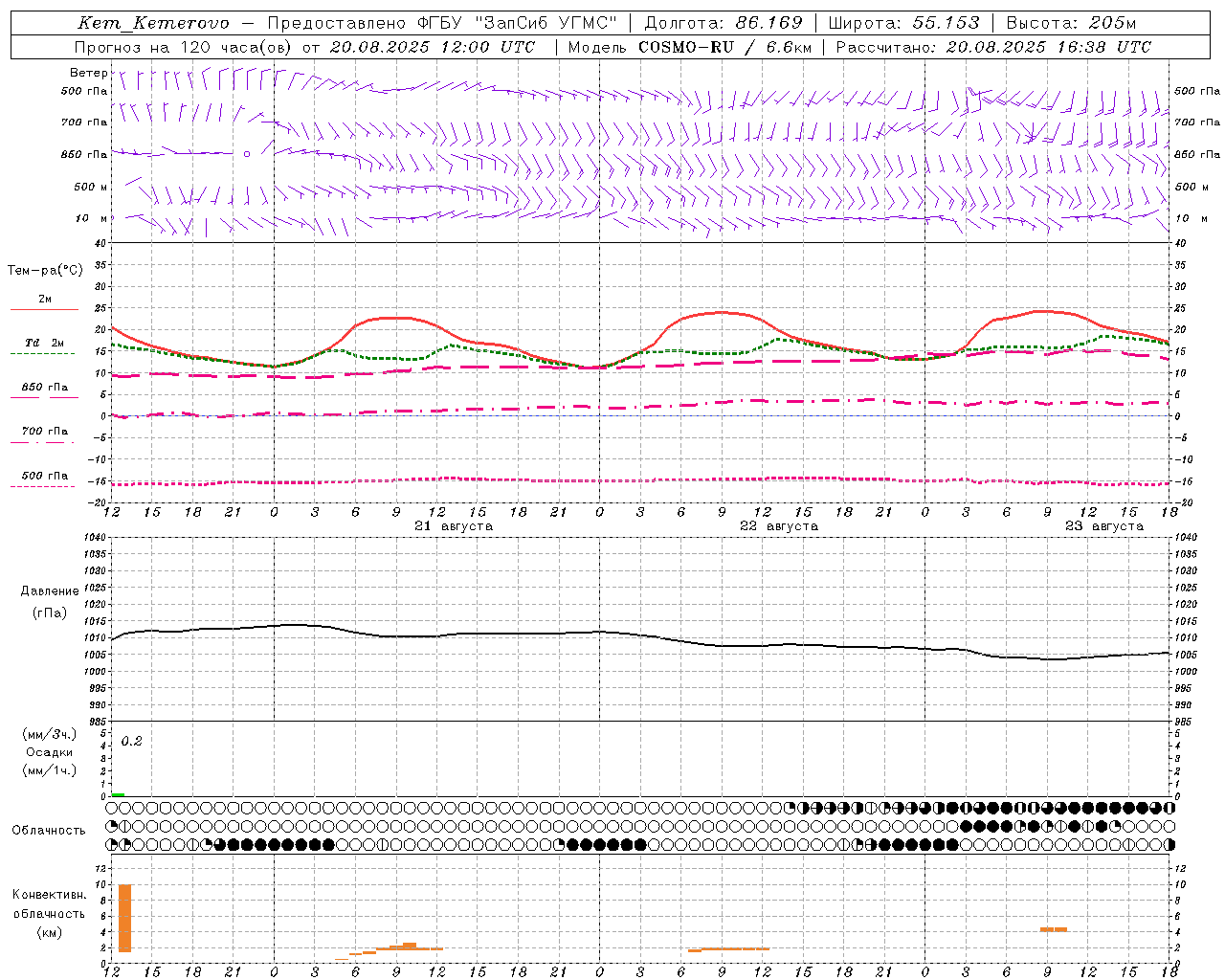
Task: Click the "Модель COSMO-RU / 6.6км" text
Action: pos(690,47)
